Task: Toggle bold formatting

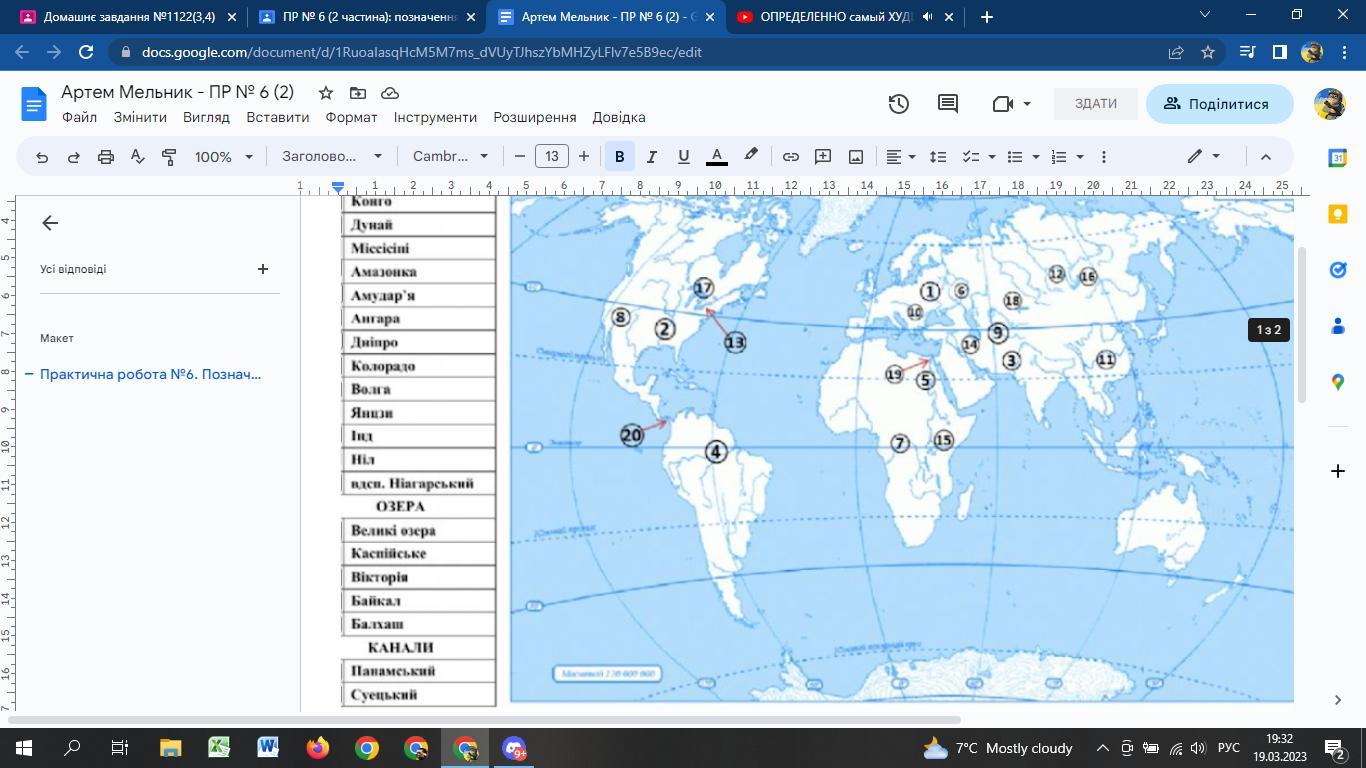Action: tap(619, 157)
